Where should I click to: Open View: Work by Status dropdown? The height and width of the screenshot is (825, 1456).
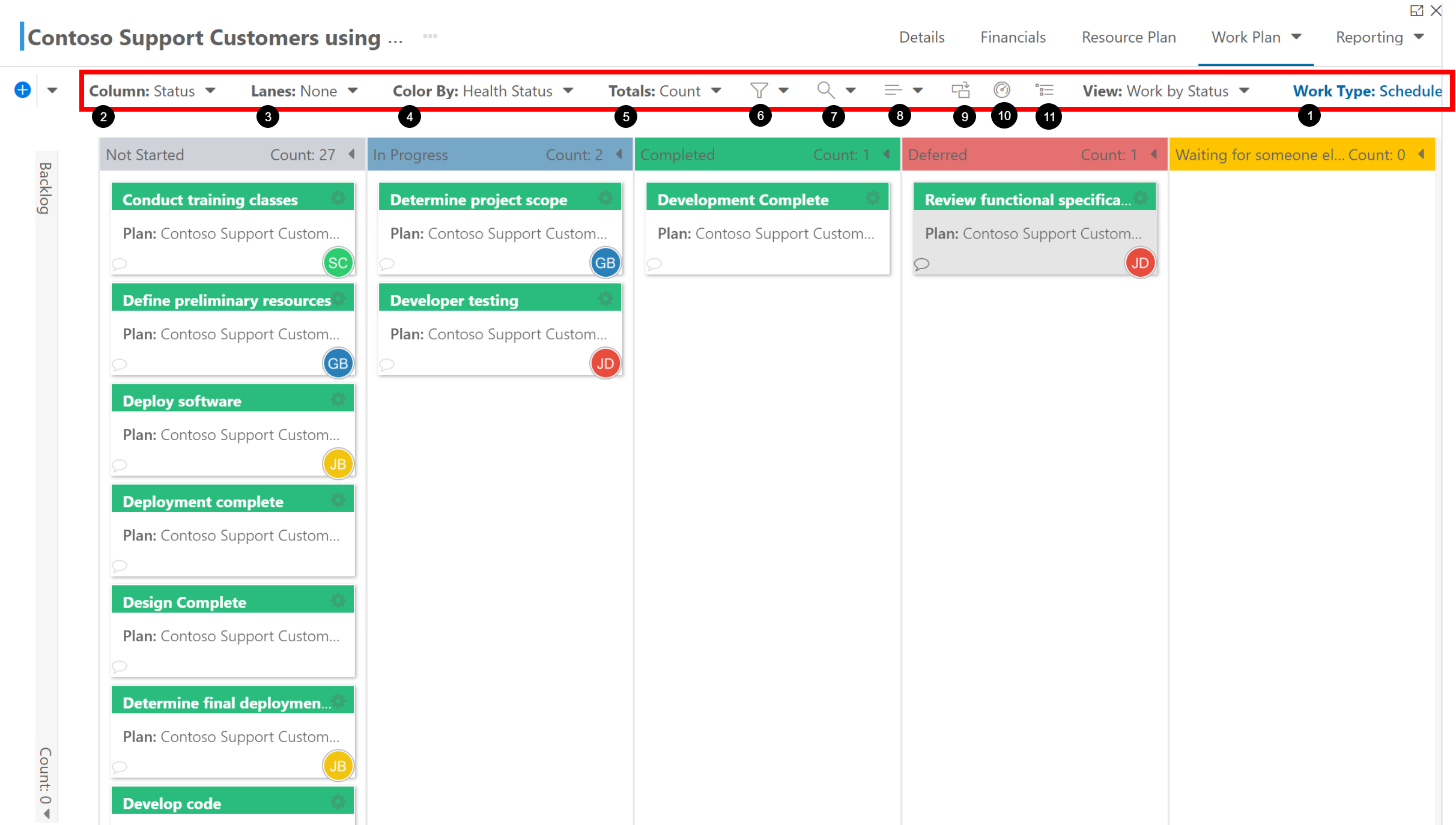pos(1166,91)
